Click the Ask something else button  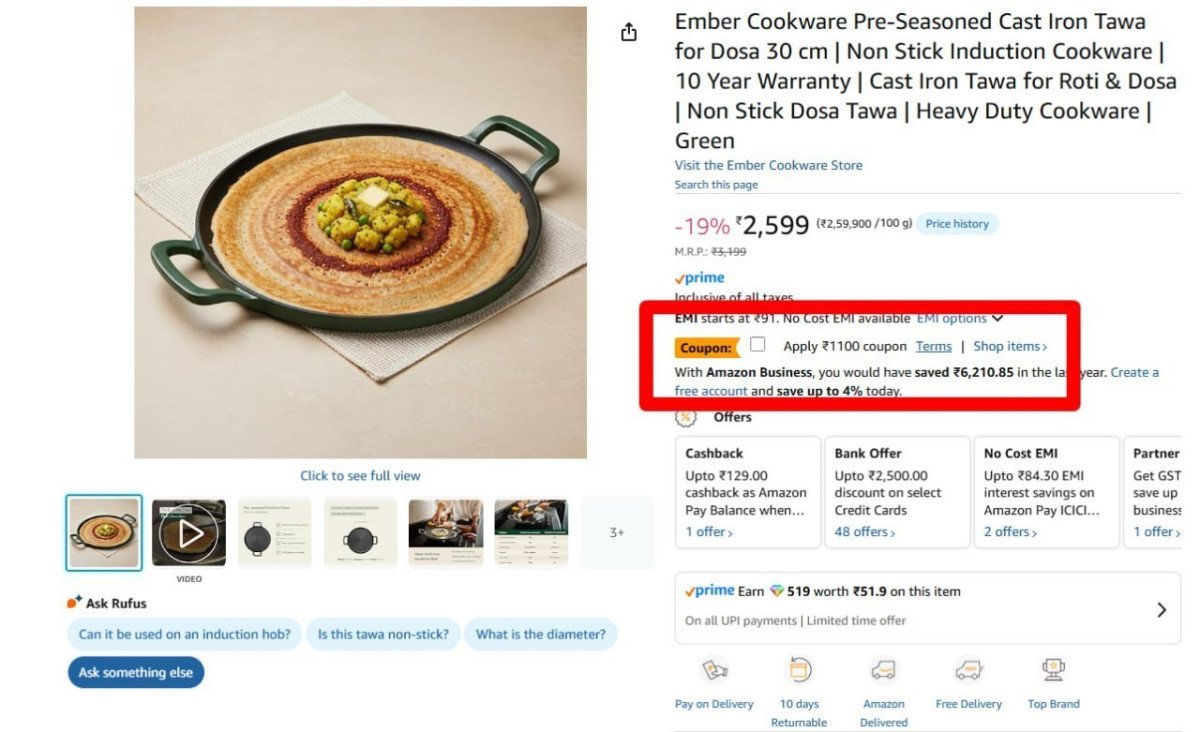(136, 673)
